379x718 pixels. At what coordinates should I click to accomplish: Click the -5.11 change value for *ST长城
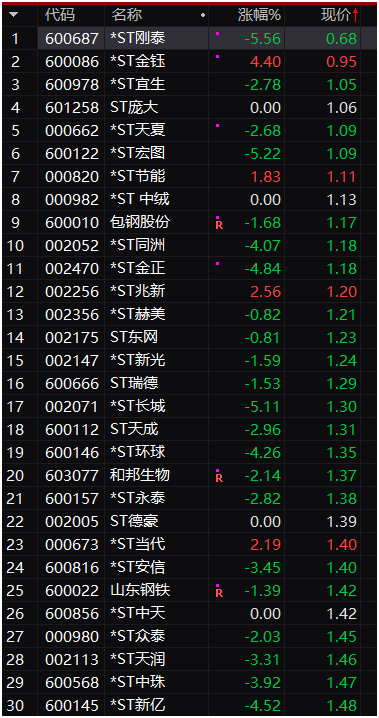point(262,406)
